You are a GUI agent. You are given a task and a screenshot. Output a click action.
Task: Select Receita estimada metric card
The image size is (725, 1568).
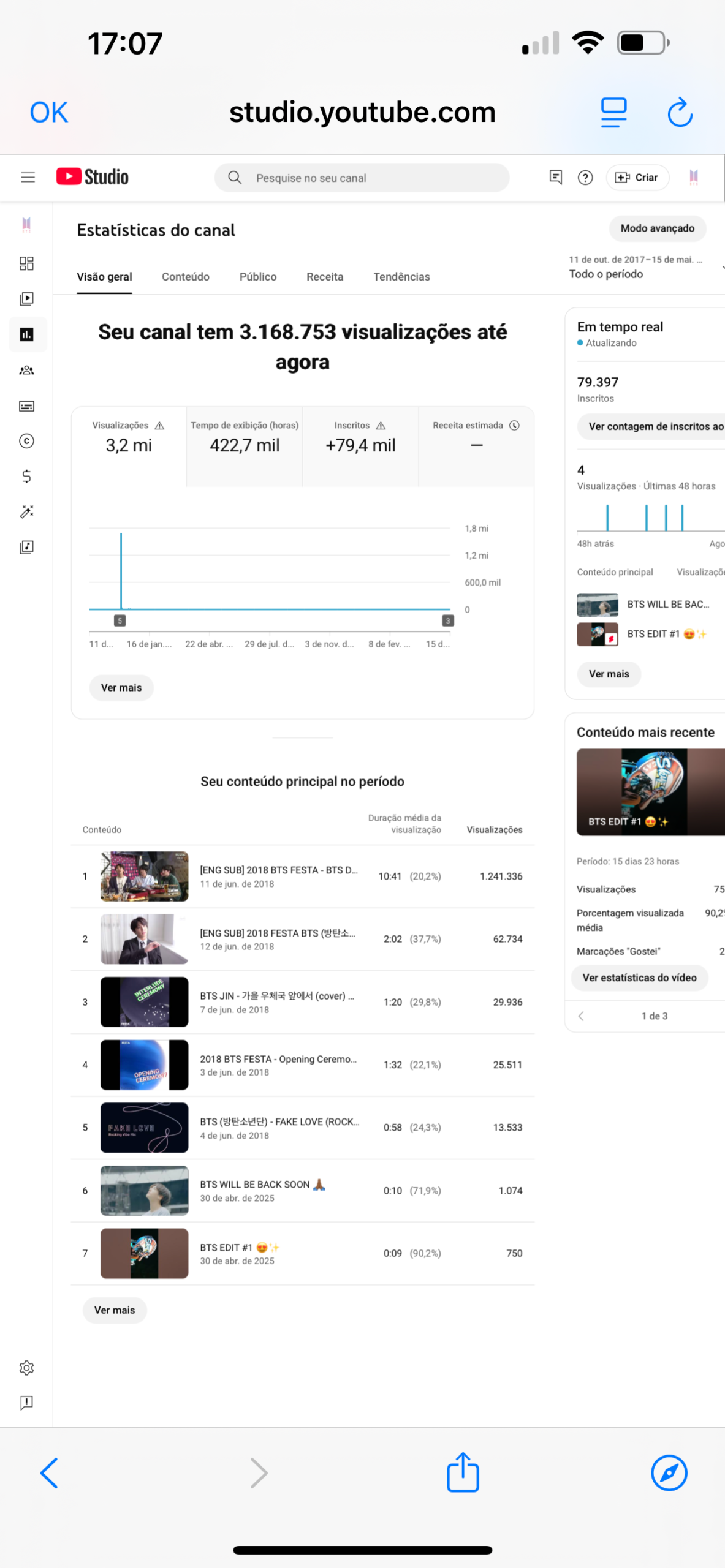pyautogui.click(x=476, y=447)
